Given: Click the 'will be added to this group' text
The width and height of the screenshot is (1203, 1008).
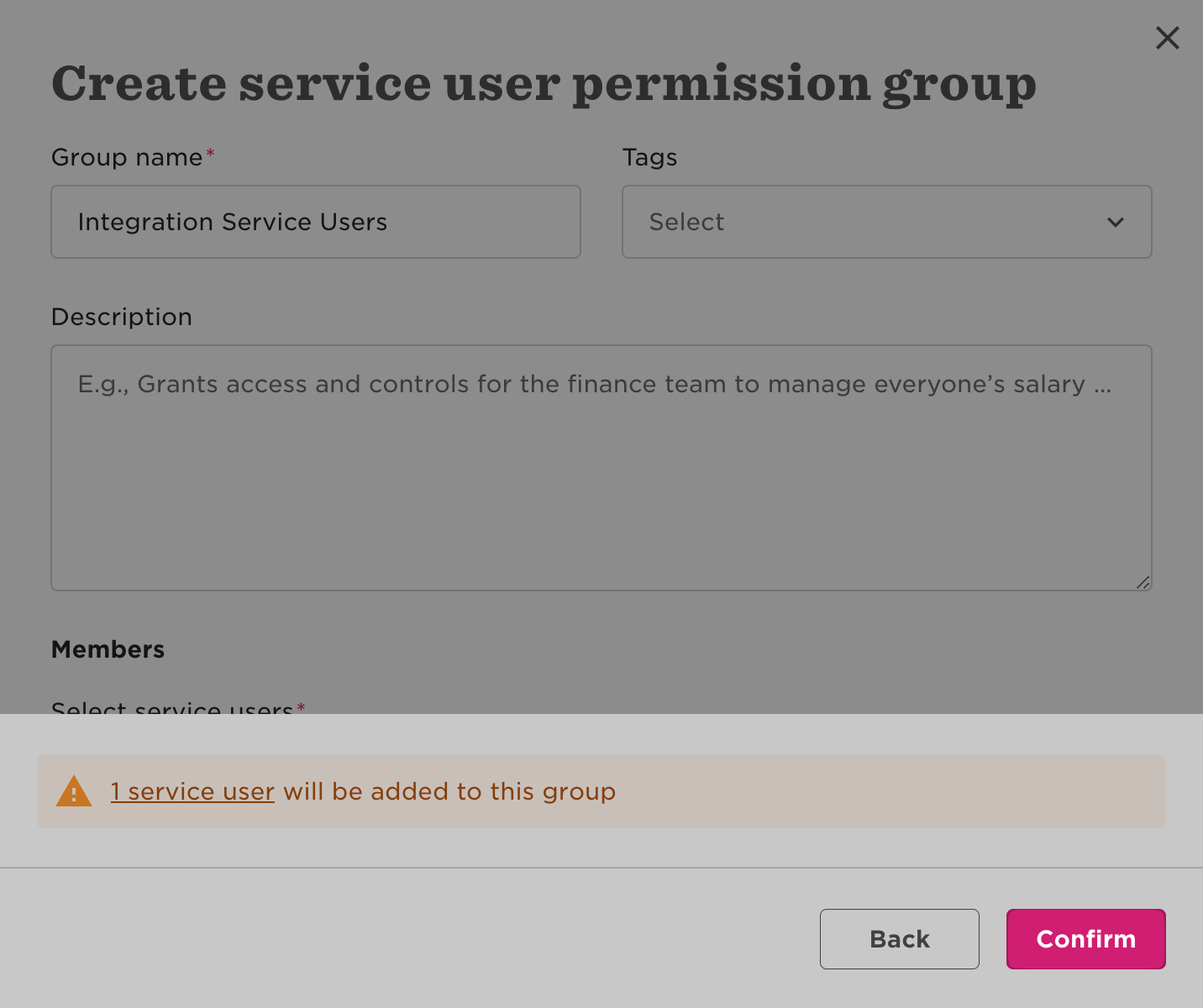Looking at the screenshot, I should tap(449, 791).
